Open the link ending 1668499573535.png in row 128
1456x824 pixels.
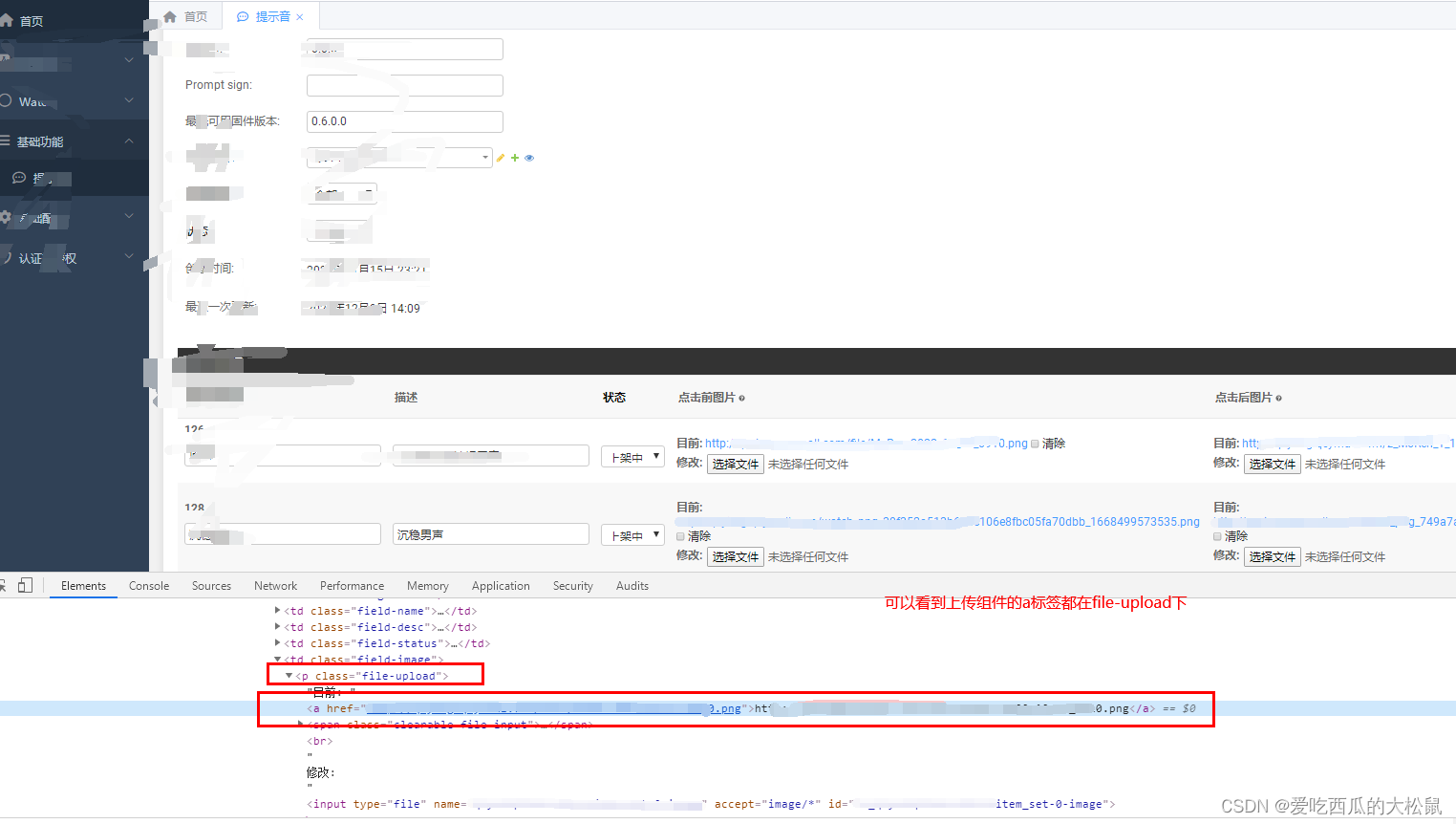coord(938,522)
